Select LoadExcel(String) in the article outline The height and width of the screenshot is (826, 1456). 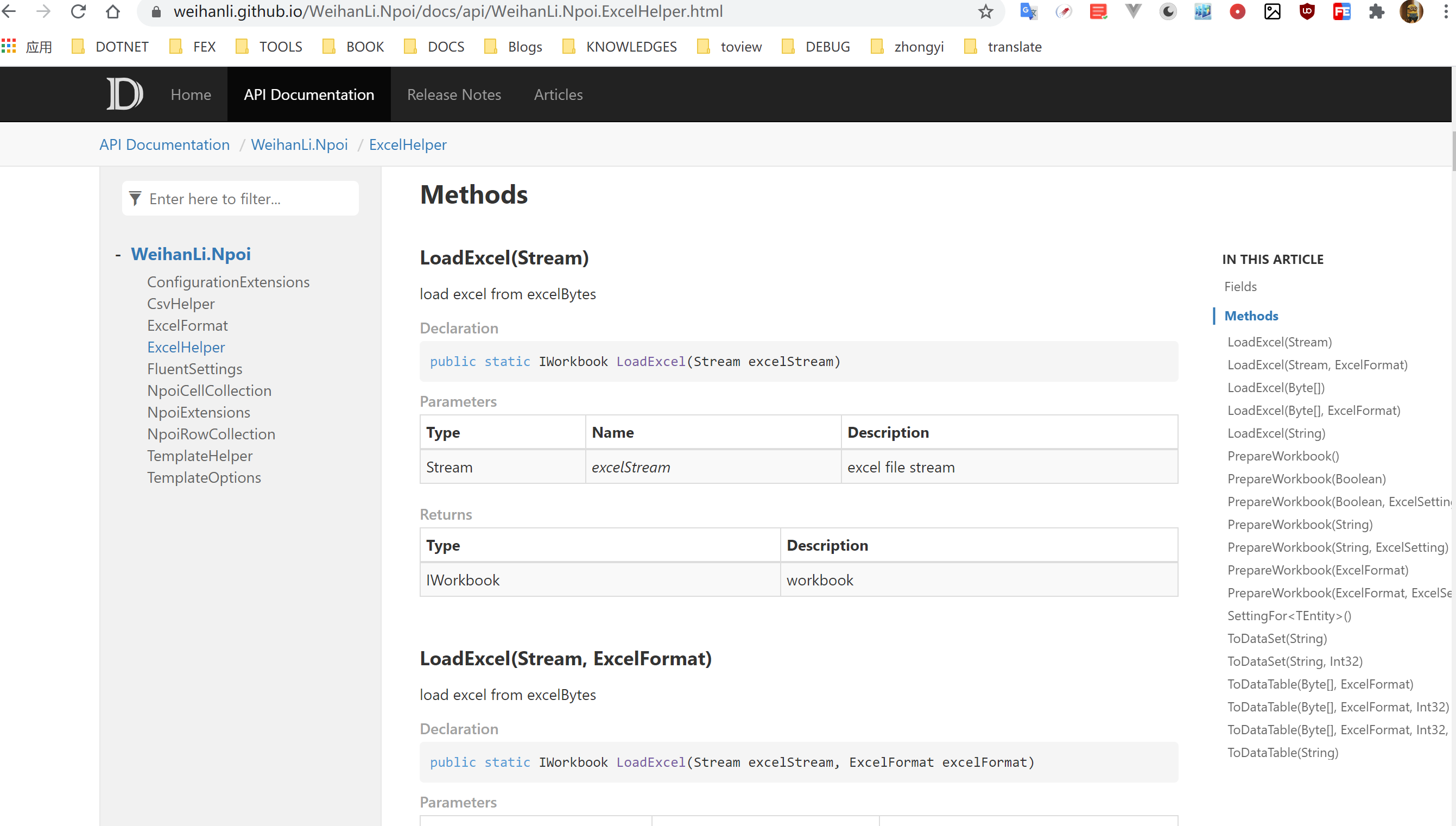tap(1276, 433)
